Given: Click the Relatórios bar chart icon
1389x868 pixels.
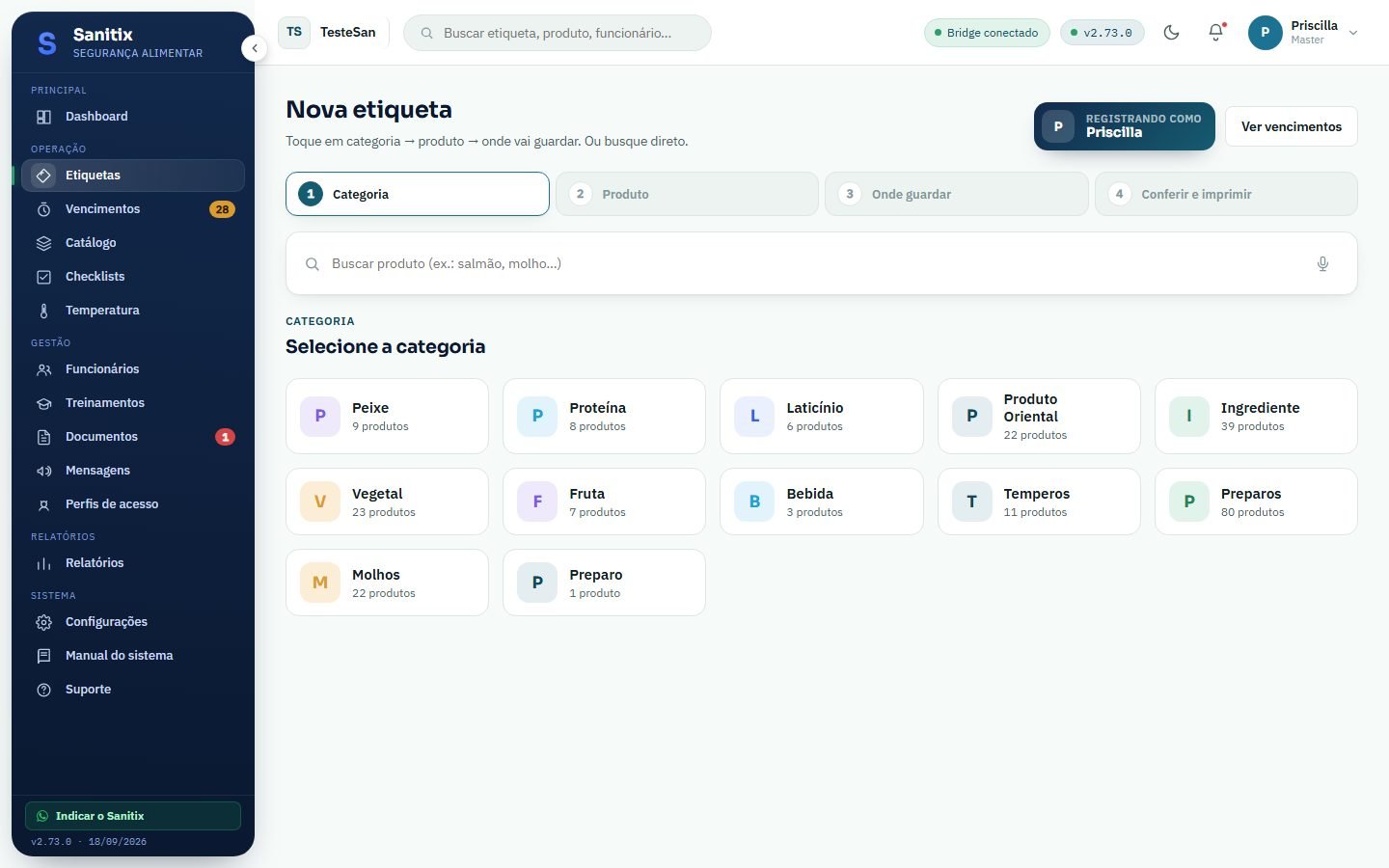Looking at the screenshot, I should tap(43, 563).
